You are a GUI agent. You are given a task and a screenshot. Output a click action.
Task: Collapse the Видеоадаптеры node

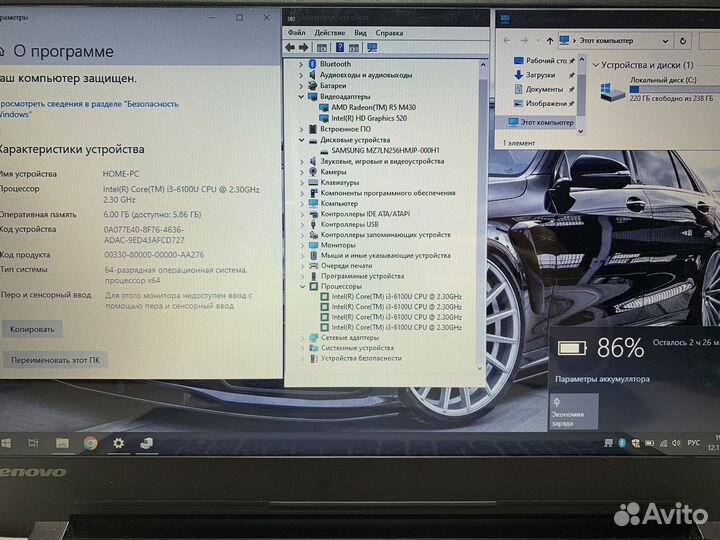pyautogui.click(x=301, y=96)
